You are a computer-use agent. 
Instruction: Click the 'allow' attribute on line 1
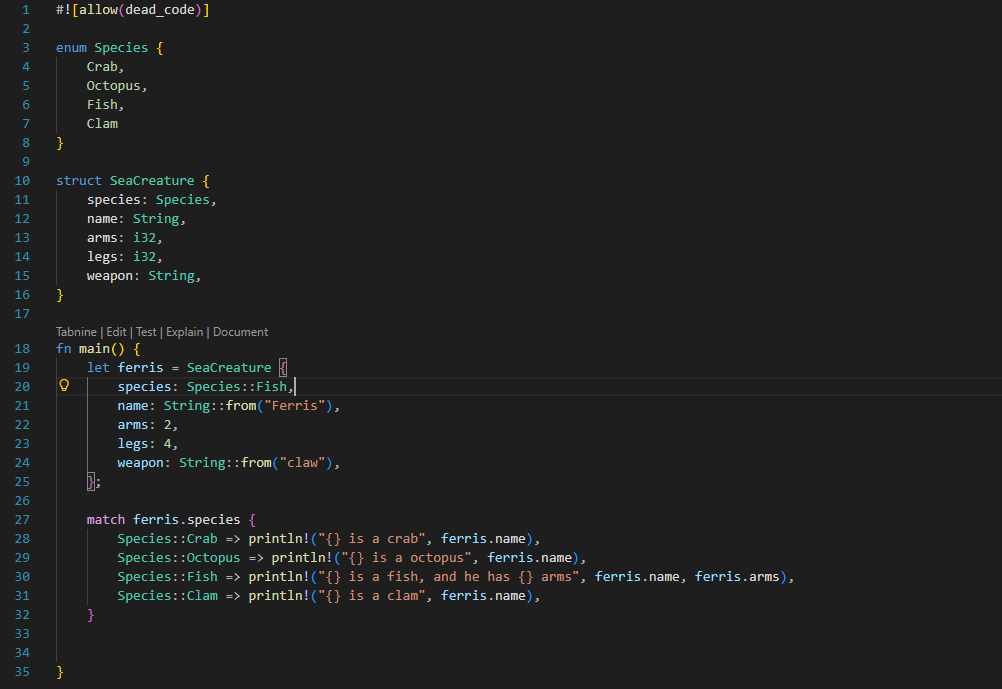coord(98,10)
